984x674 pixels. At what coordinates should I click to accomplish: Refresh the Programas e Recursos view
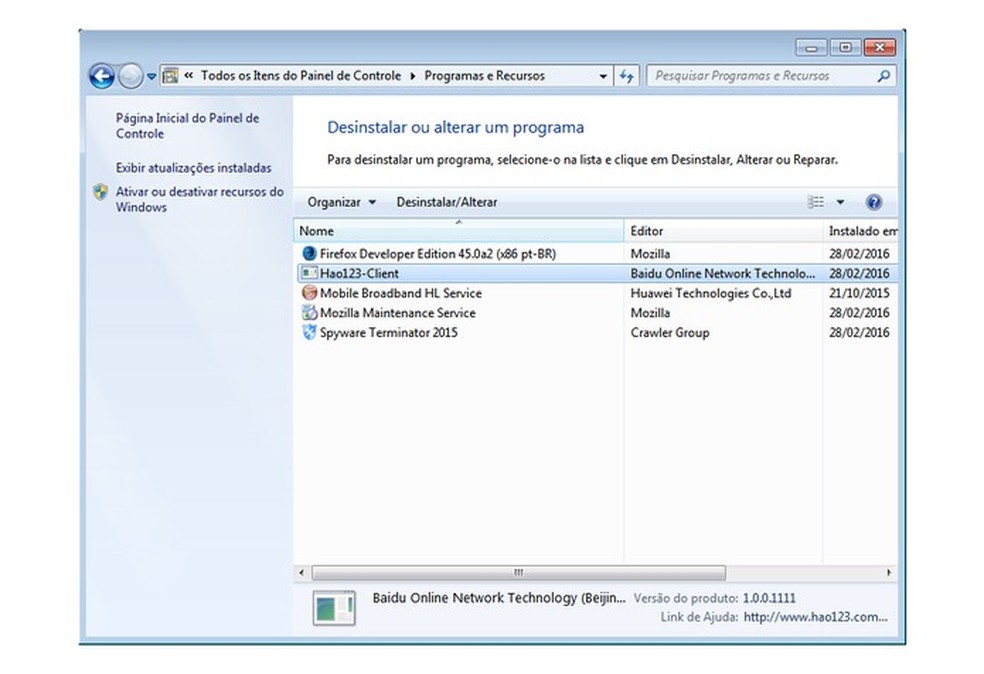(x=626, y=76)
